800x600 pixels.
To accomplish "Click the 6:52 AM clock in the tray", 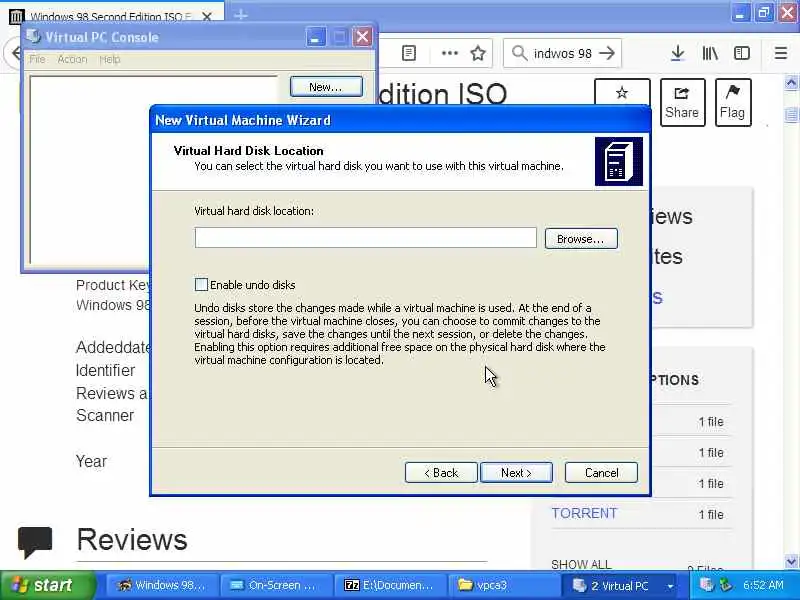I will pos(763,585).
